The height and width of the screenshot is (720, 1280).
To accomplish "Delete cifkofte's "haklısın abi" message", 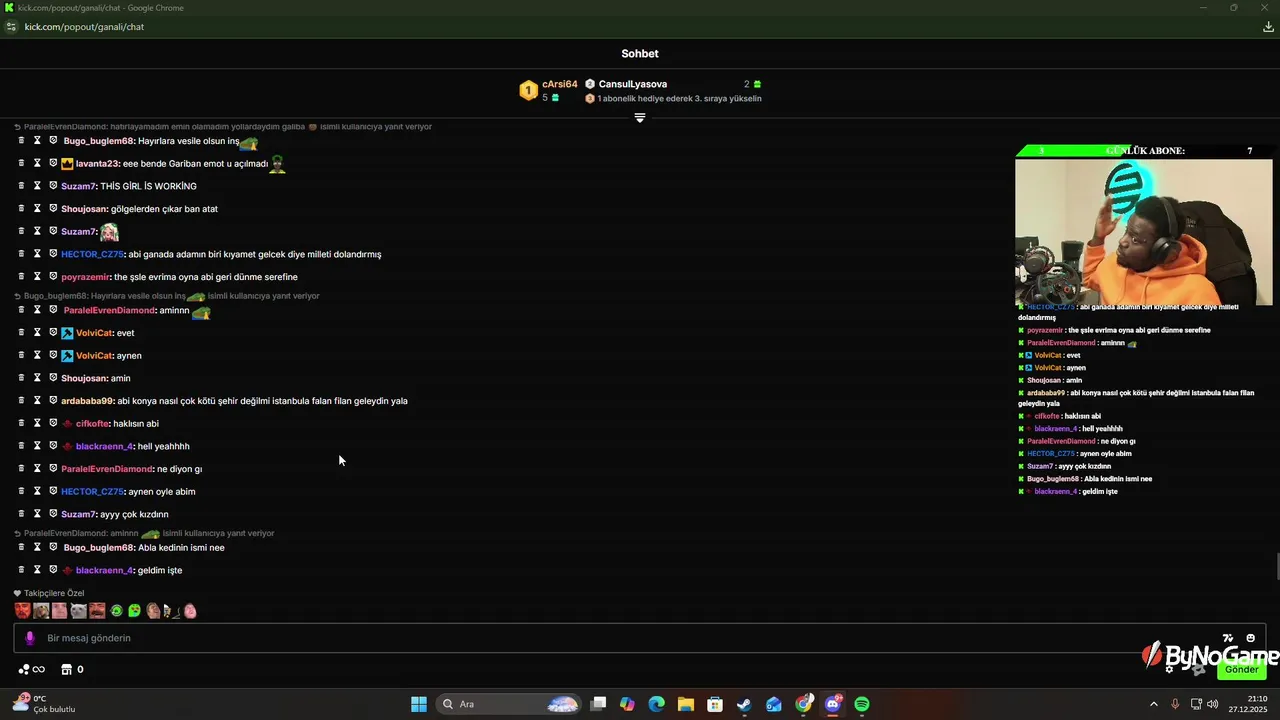I will point(21,424).
